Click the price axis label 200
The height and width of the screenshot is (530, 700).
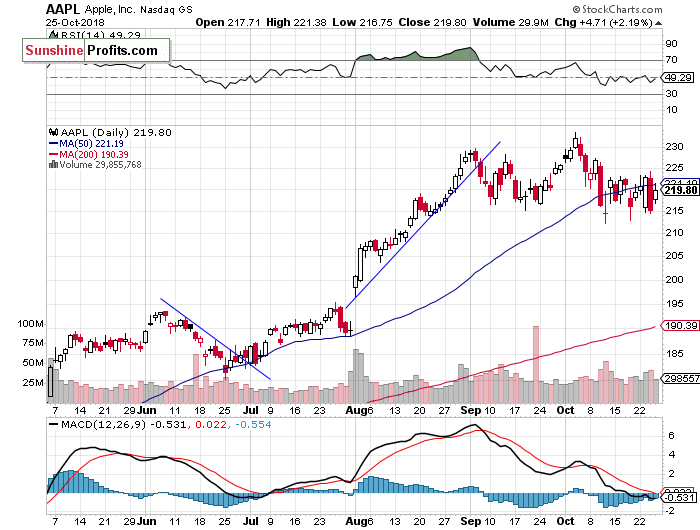(x=674, y=280)
